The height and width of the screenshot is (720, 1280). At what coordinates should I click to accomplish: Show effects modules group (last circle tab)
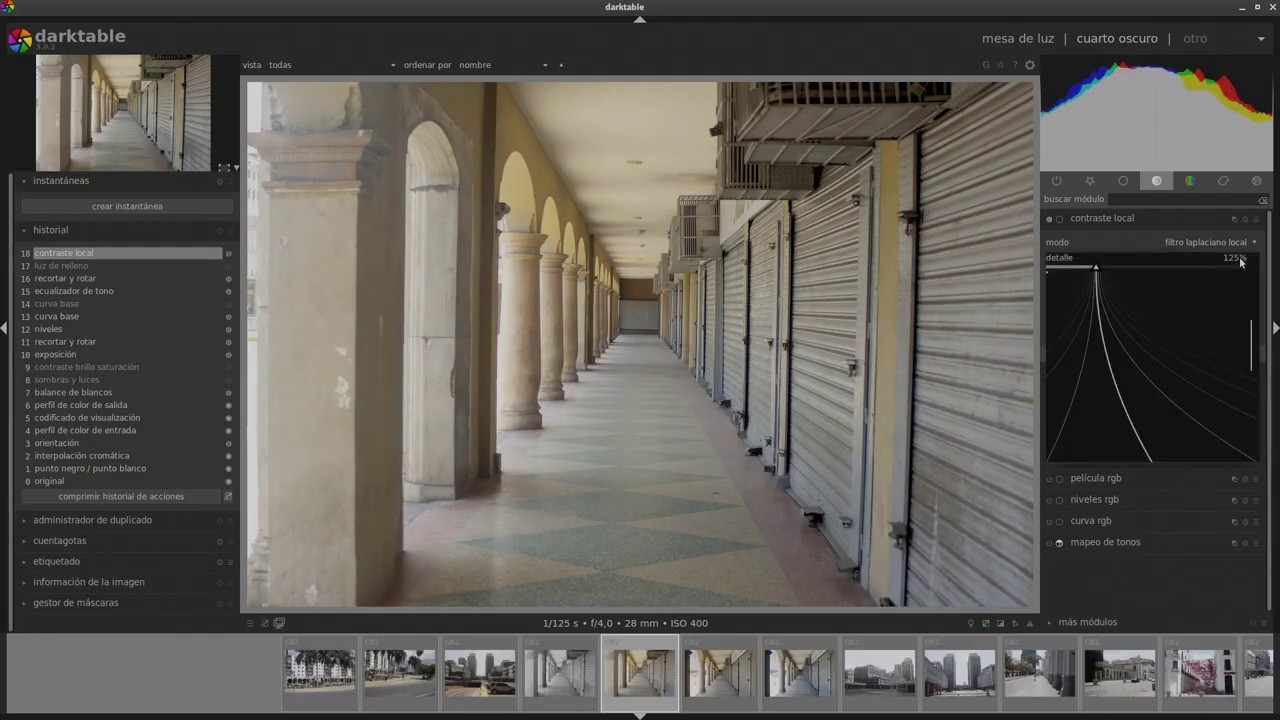pyautogui.click(x=1257, y=181)
